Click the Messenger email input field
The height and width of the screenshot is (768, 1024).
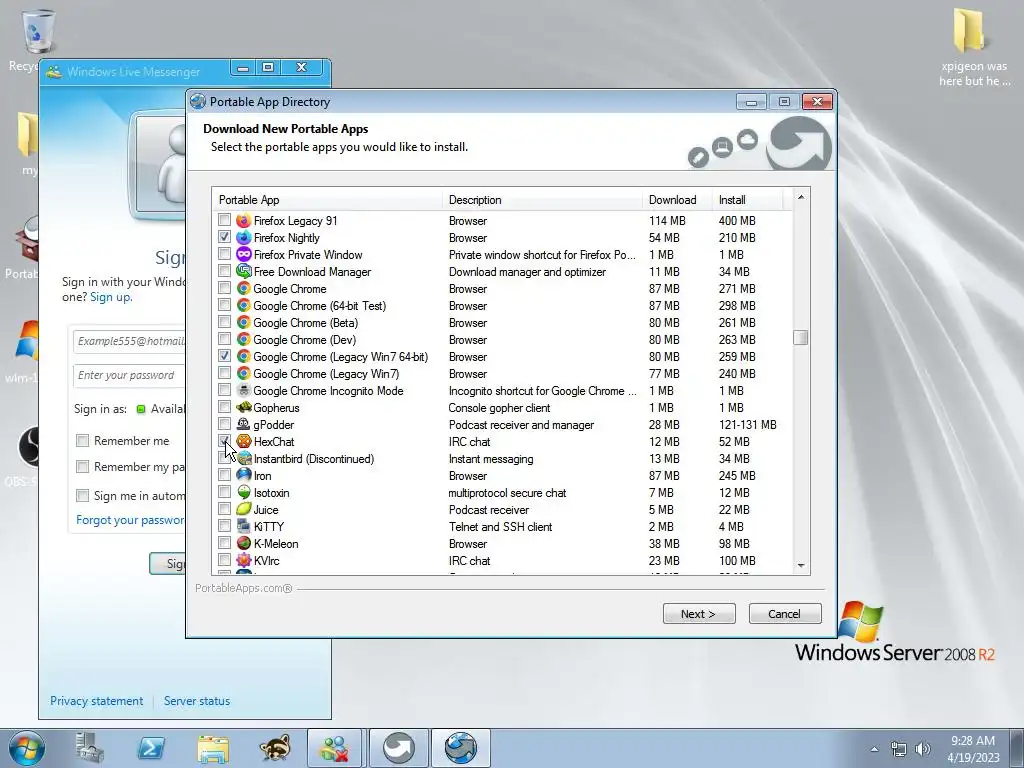click(x=130, y=341)
